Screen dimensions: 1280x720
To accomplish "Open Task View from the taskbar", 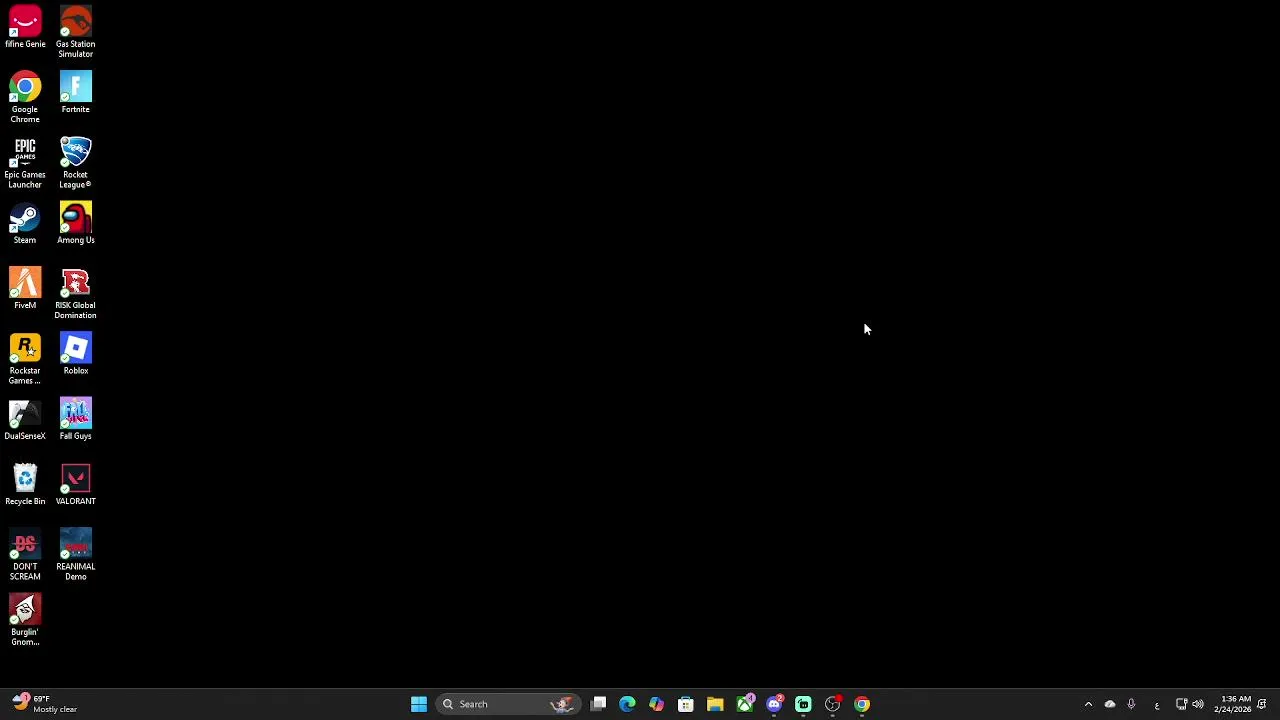I will click(598, 704).
